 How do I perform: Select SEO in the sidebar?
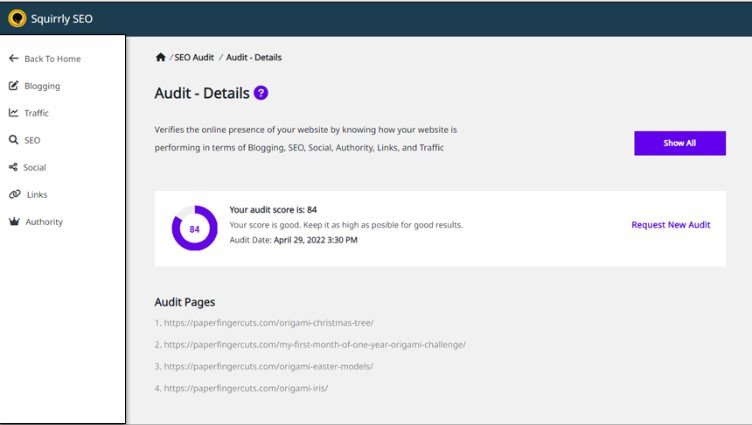[32, 141]
